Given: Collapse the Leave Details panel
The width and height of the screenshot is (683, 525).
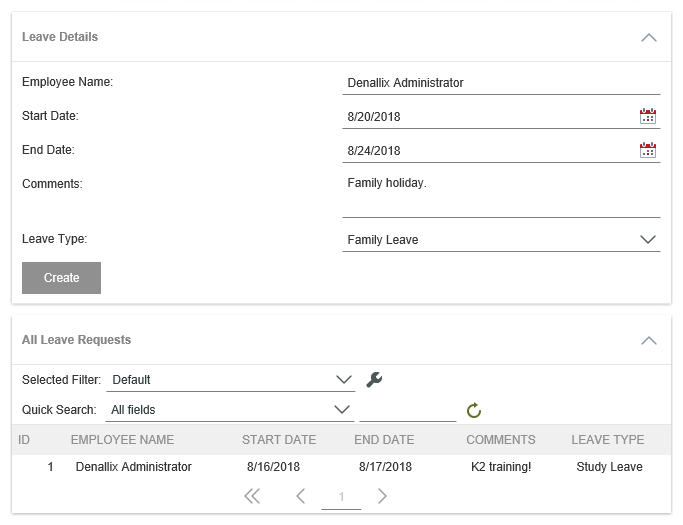Looking at the screenshot, I should coord(648,38).
